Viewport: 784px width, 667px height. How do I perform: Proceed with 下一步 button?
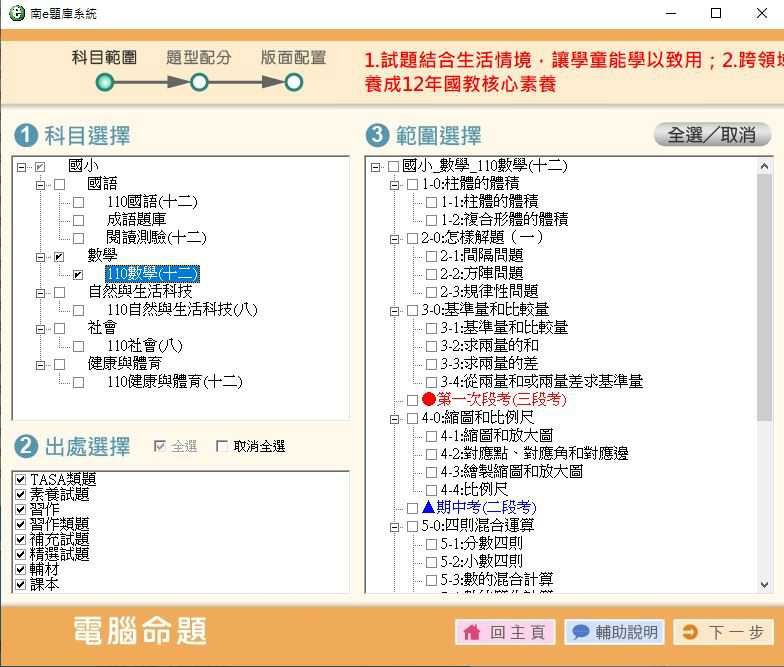point(723,632)
